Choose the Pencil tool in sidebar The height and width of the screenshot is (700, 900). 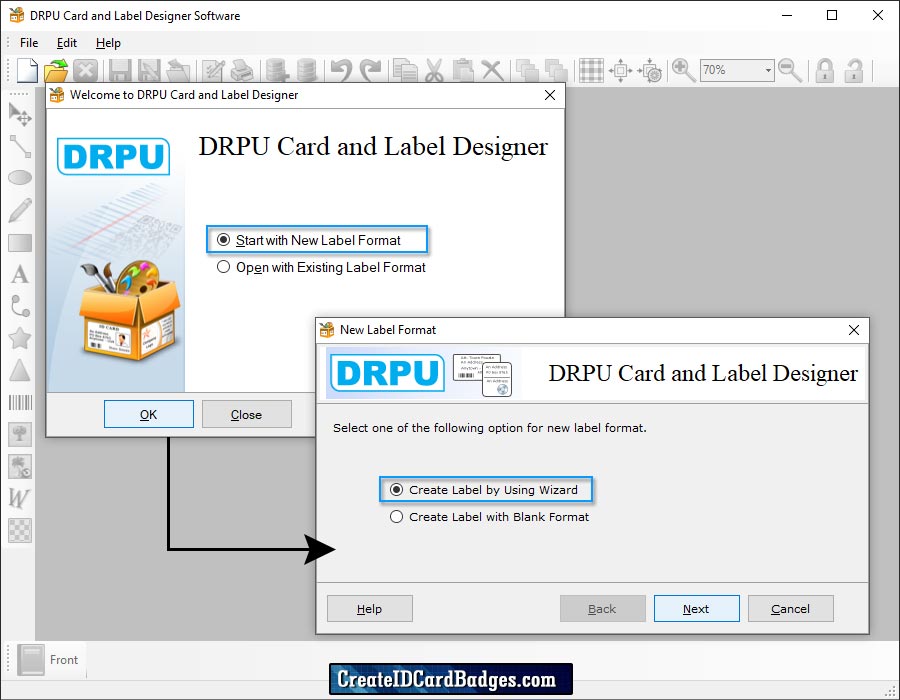[20, 210]
